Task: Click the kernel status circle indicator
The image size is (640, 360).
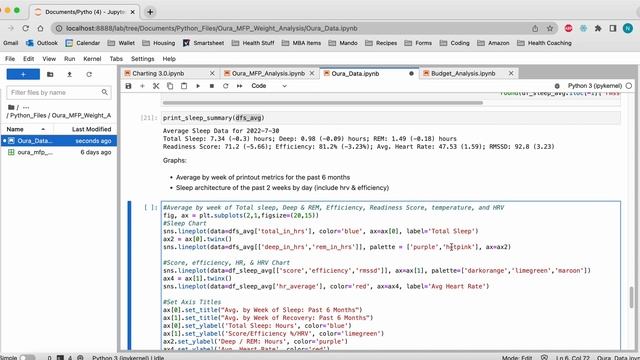Action: click(629, 86)
